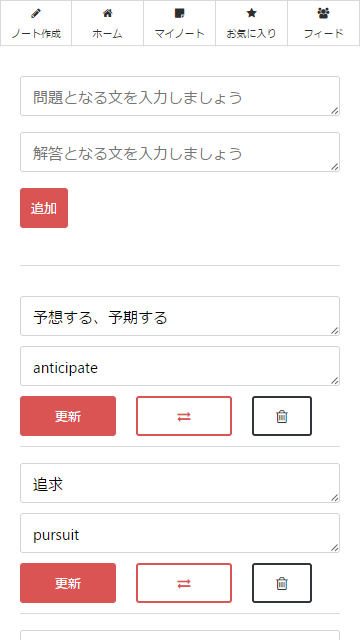Click the star icon for お気に入り
Screen dimensions: 360x640
point(251,13)
